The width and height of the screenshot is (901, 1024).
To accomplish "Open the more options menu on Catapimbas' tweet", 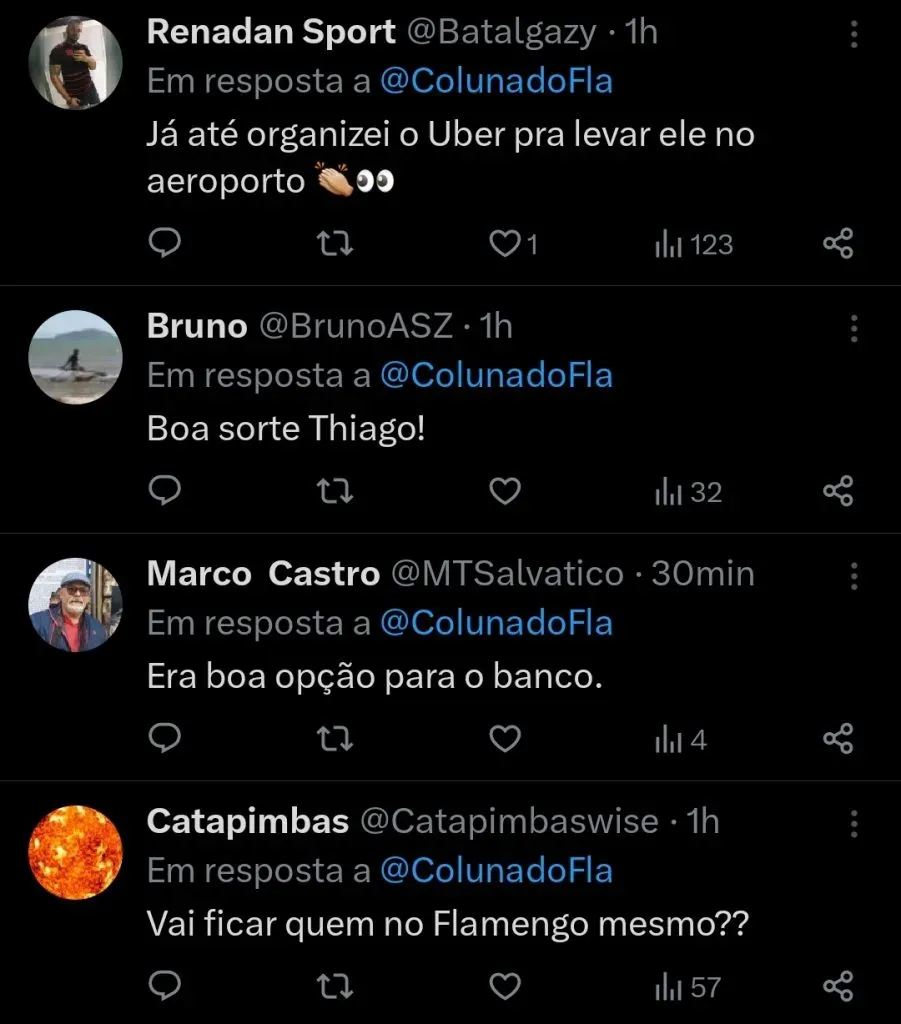I will 855,824.
